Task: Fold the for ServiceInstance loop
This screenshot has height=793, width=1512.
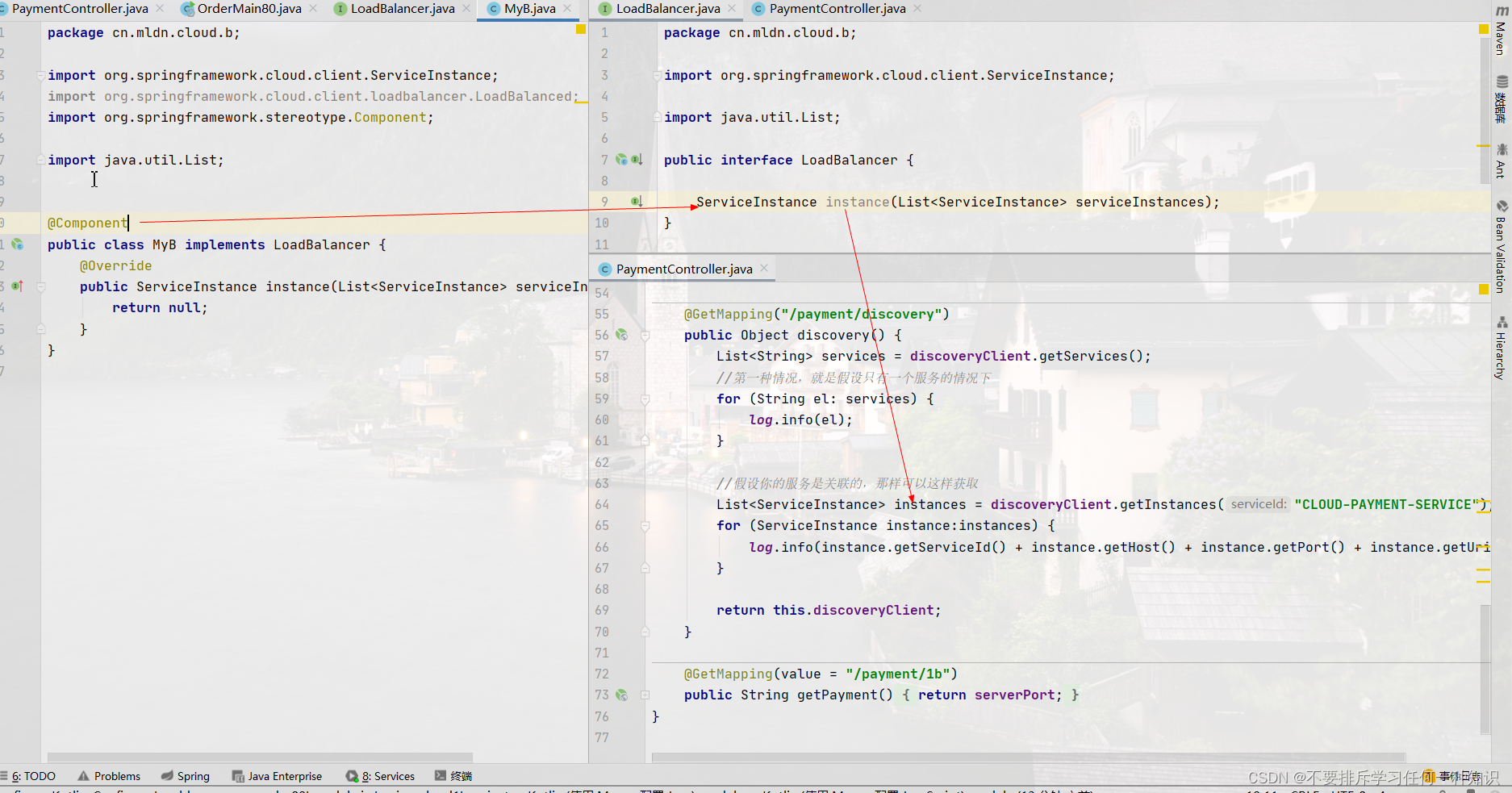Action: coord(645,525)
